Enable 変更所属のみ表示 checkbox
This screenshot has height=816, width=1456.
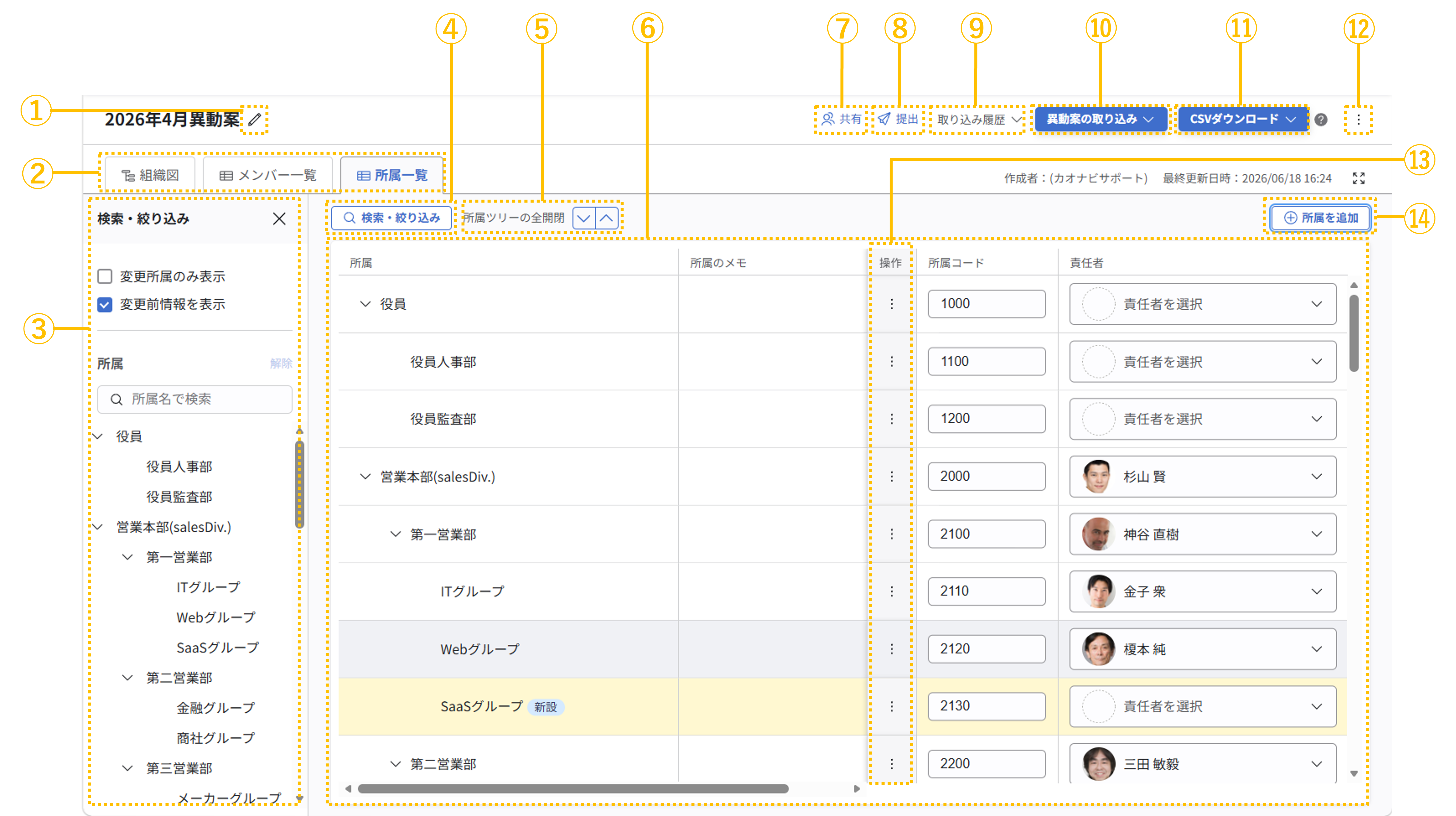coord(105,276)
